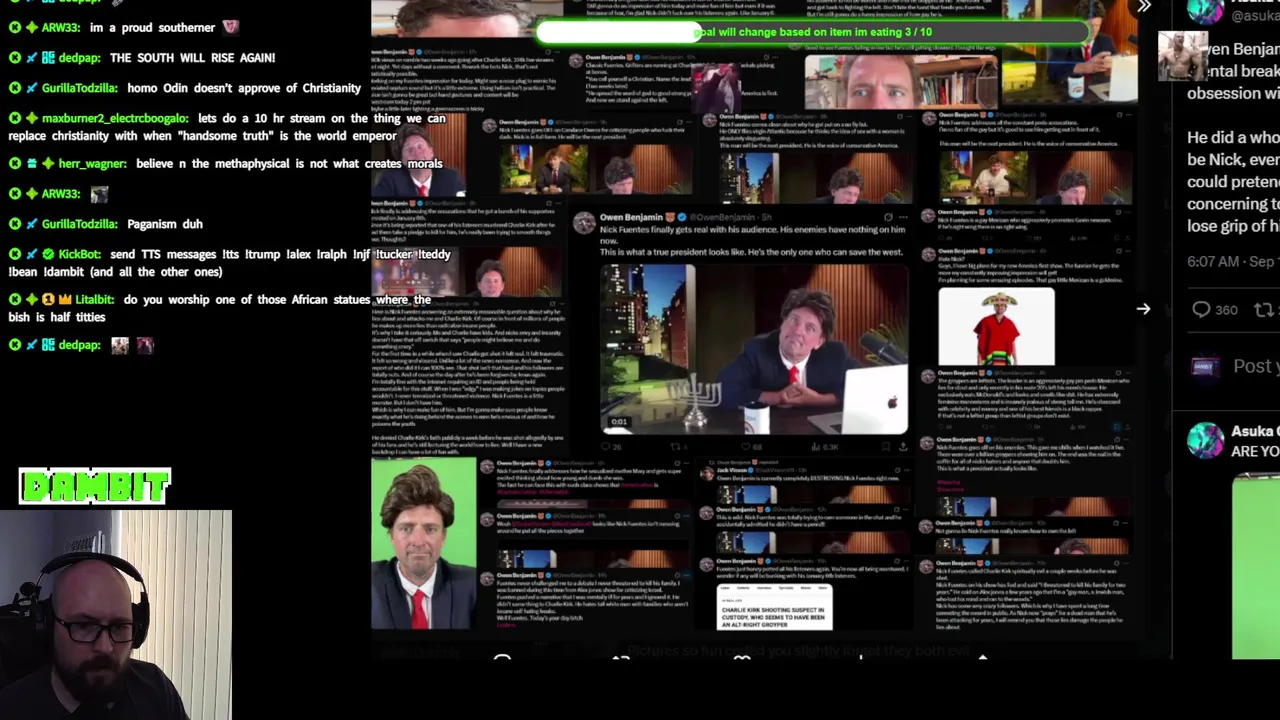Click the right arrow beside the collage
Image resolution: width=1280 pixels, height=720 pixels.
[1143, 309]
